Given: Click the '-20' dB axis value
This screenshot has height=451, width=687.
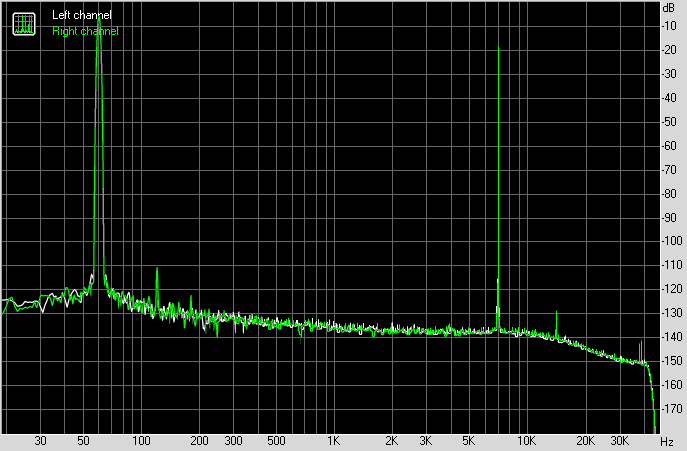Looking at the screenshot, I should click(669, 50).
